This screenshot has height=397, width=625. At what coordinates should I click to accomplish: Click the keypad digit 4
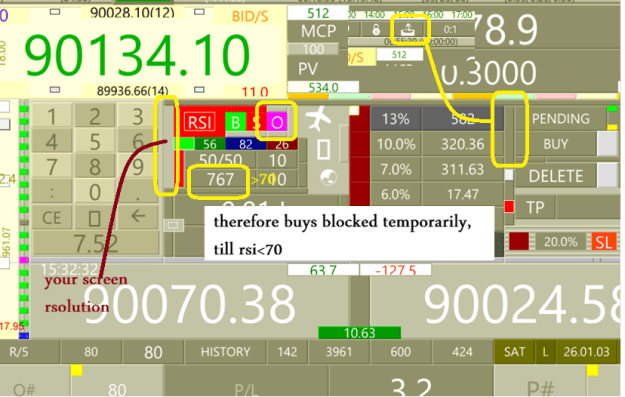click(x=51, y=142)
